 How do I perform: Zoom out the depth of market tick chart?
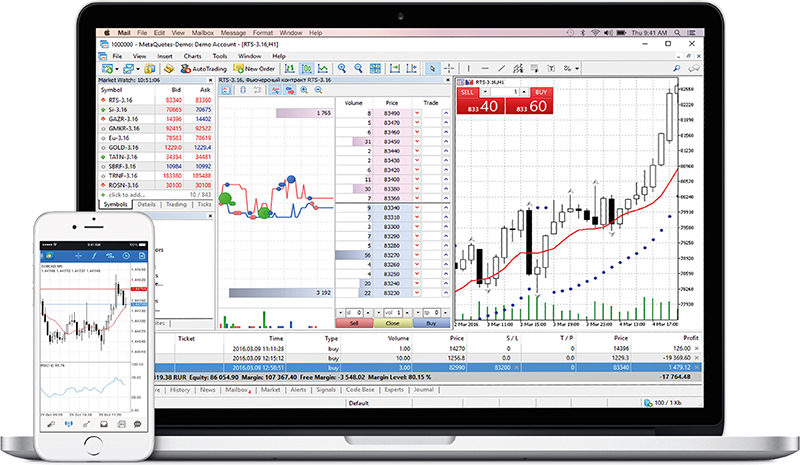318,90
